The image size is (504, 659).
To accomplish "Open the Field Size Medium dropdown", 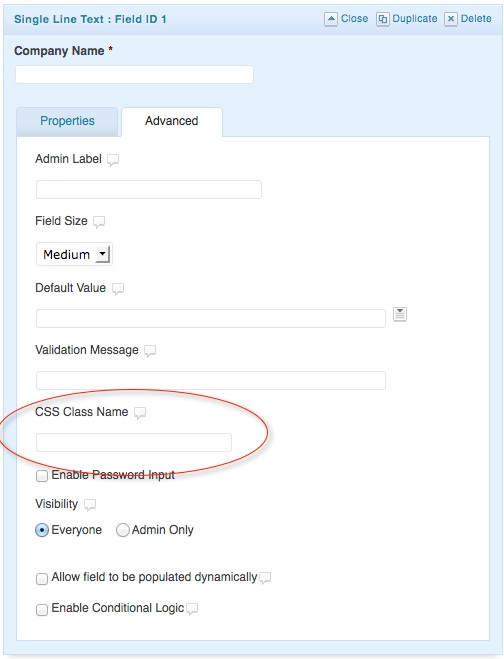I will click(74, 254).
